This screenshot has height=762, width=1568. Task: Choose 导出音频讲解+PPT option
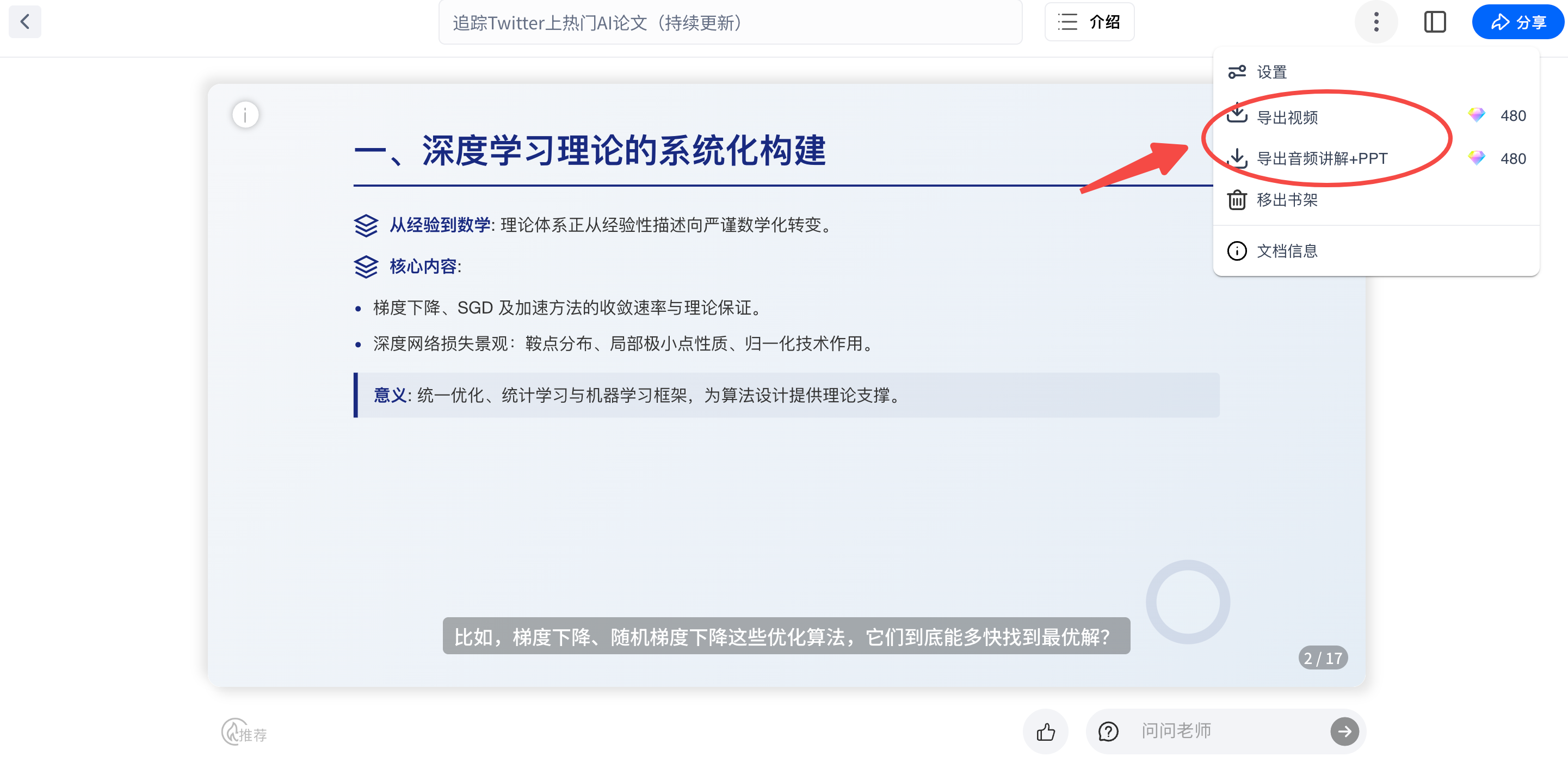1322,158
